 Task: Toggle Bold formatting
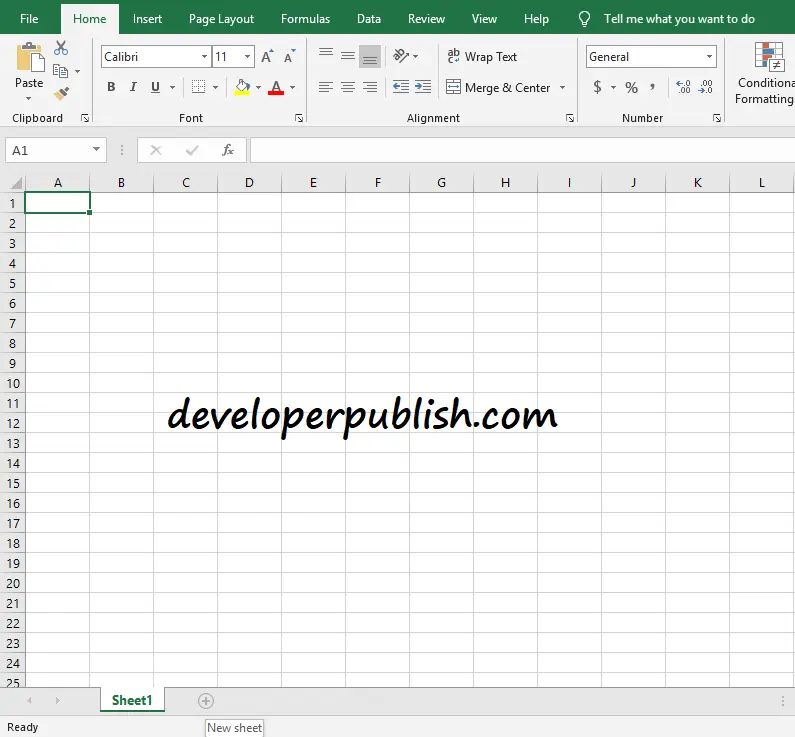tap(111, 87)
